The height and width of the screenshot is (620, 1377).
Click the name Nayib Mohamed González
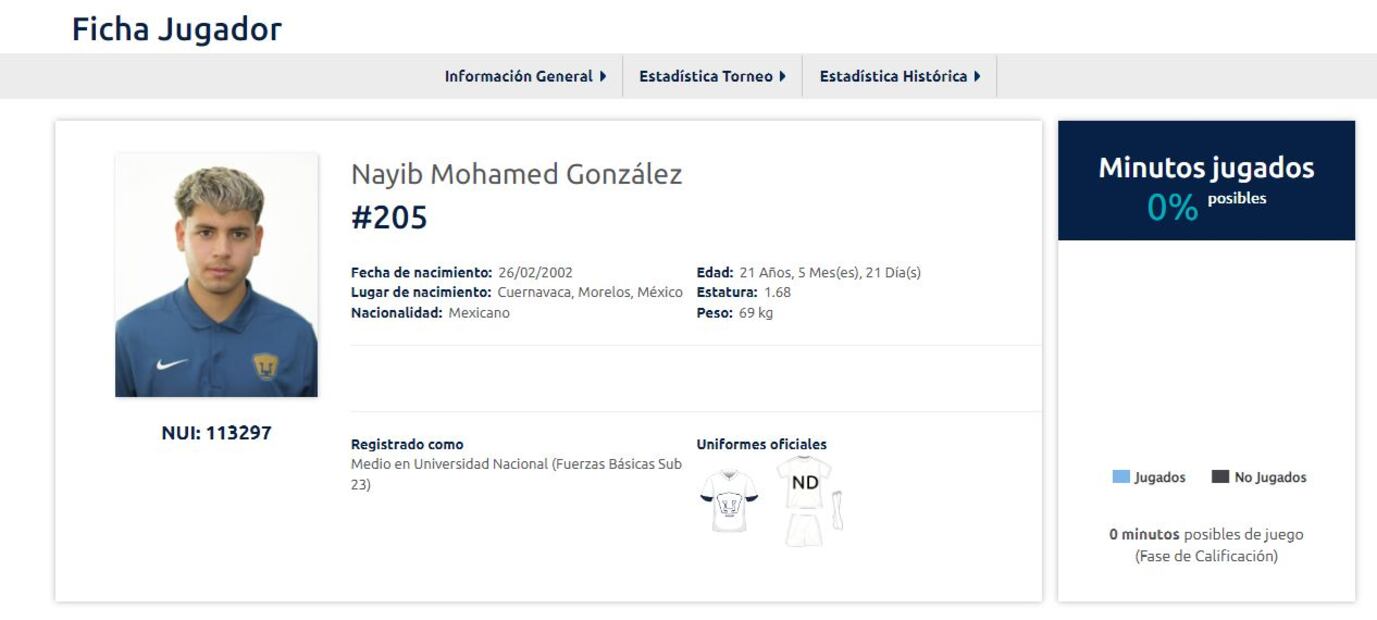516,175
